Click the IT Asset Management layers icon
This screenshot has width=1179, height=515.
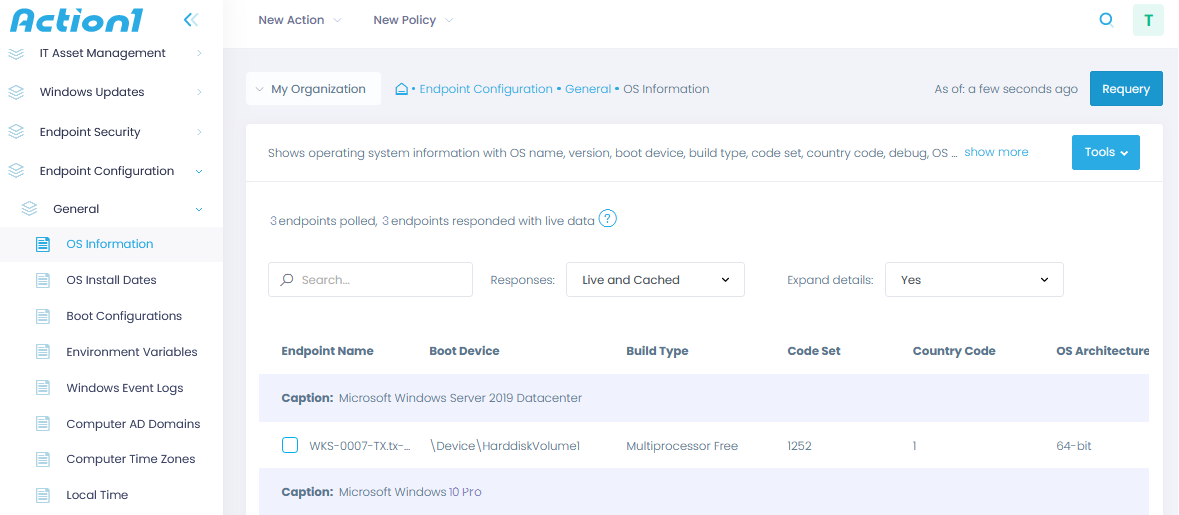(x=16, y=53)
